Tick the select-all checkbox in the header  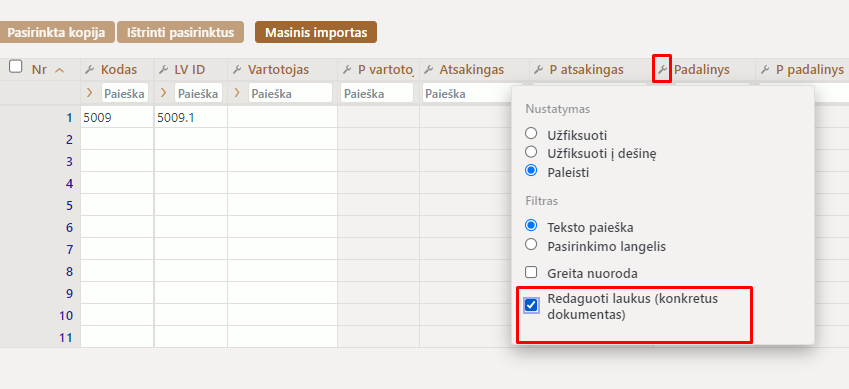click(x=16, y=67)
